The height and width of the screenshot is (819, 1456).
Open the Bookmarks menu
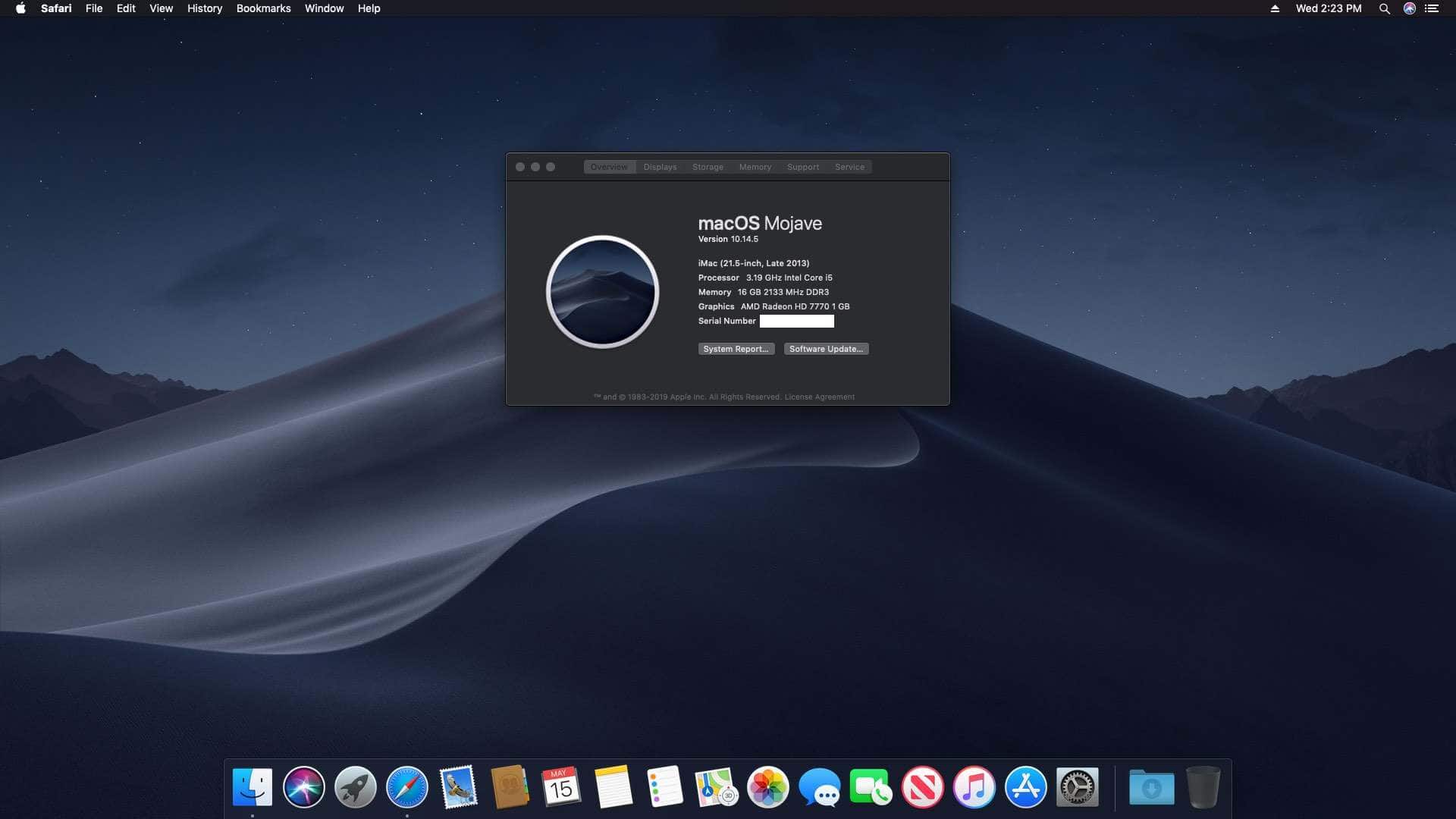[263, 8]
